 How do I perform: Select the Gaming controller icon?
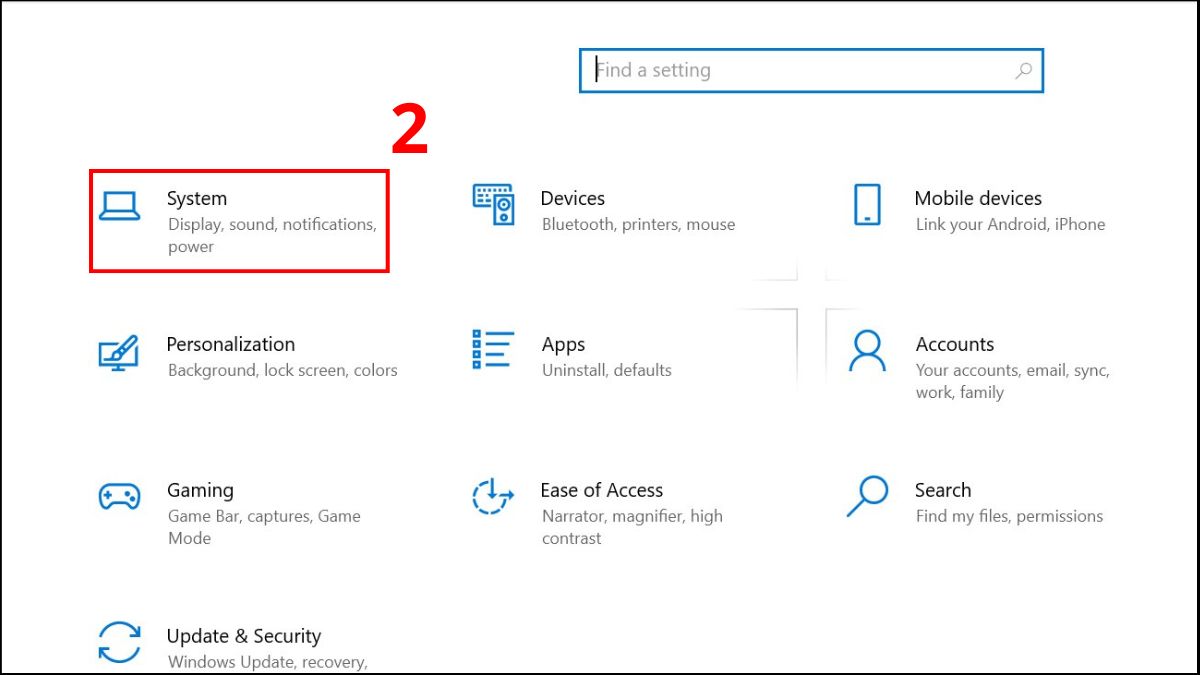pos(119,496)
